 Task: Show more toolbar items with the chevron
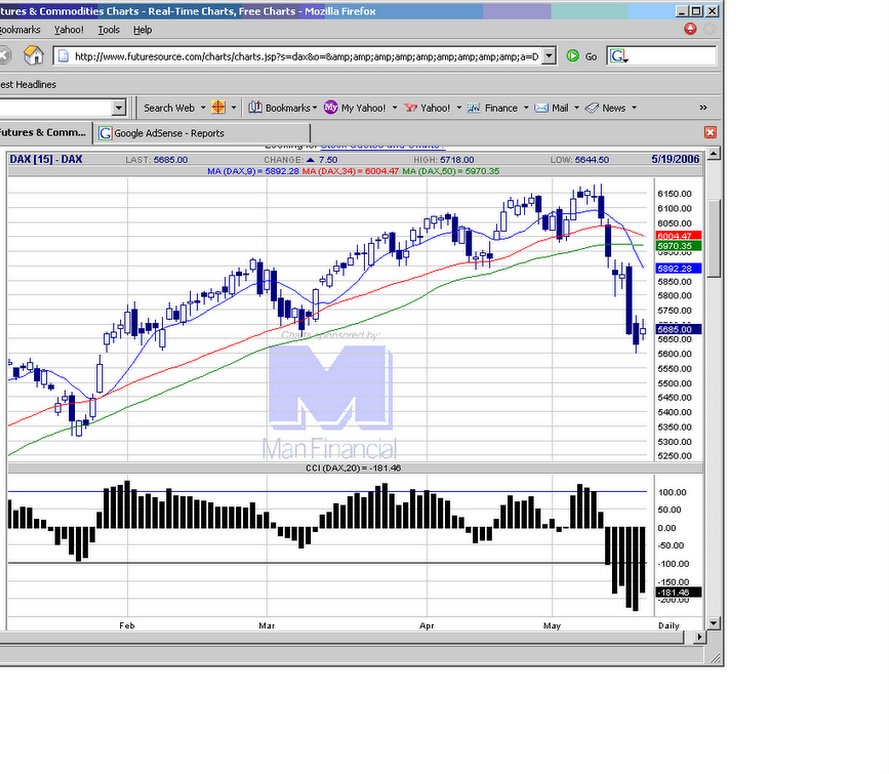(703, 108)
